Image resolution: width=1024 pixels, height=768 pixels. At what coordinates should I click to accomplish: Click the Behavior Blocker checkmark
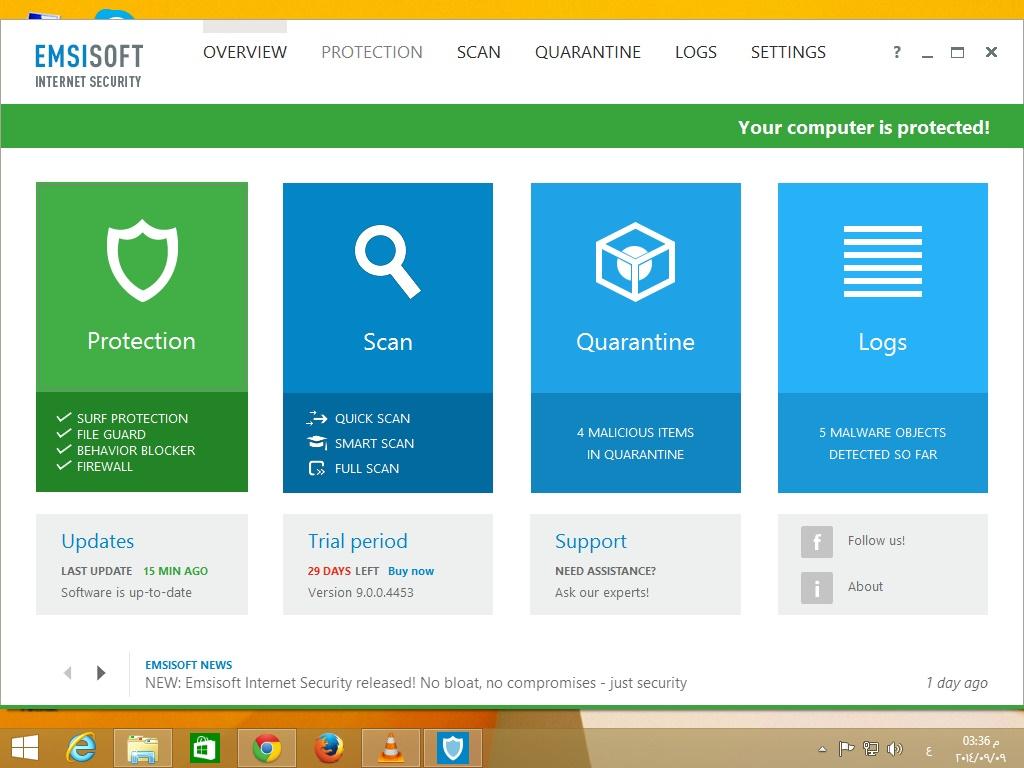coord(64,450)
